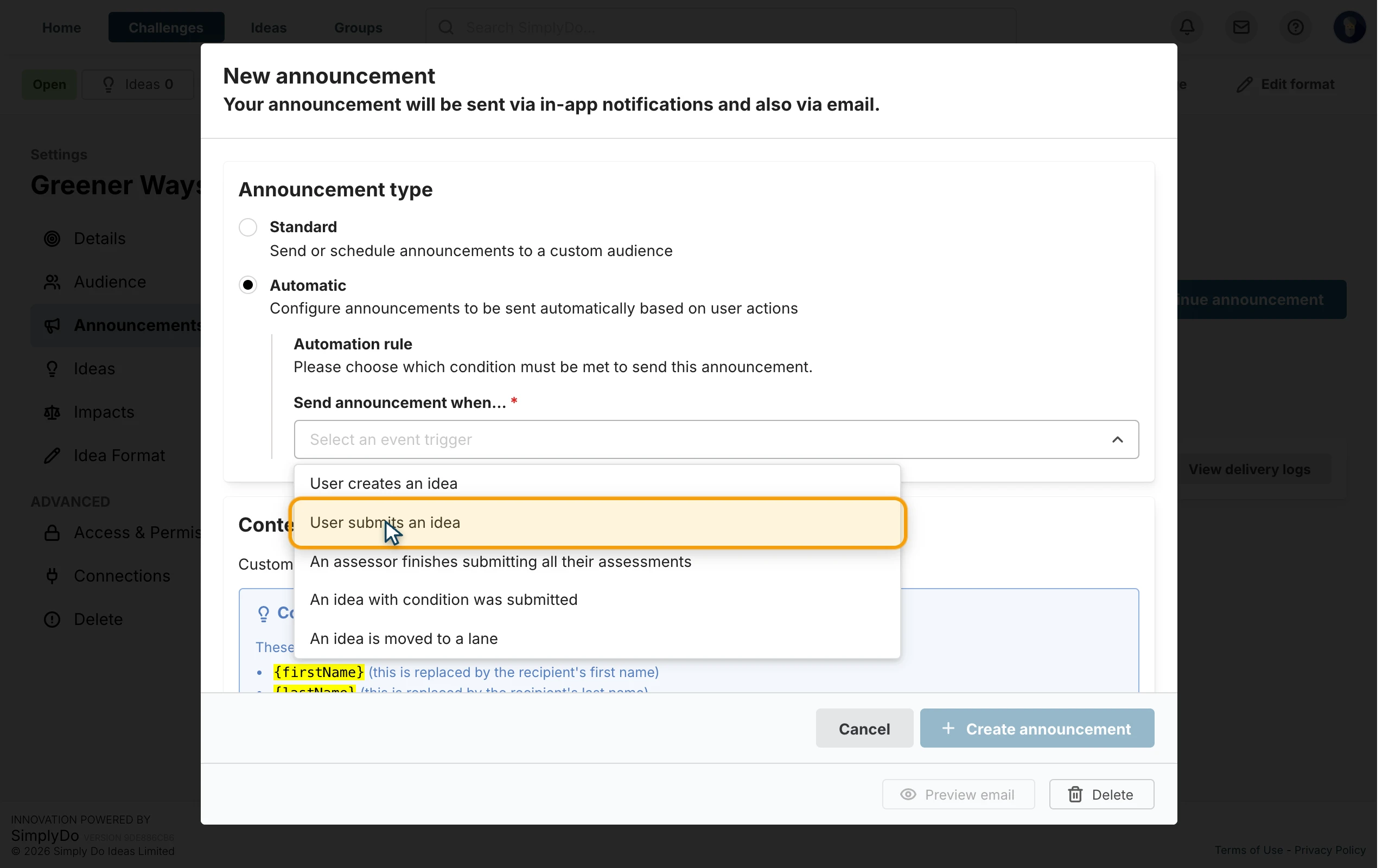Image resolution: width=1389 pixels, height=868 pixels.
Task: Click the Search SimplyDo input field
Action: point(721,27)
